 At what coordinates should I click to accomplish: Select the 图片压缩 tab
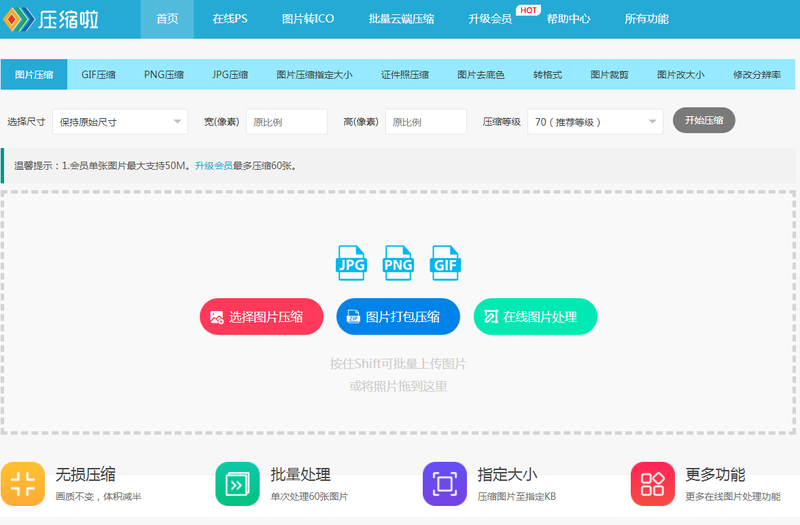pos(34,74)
